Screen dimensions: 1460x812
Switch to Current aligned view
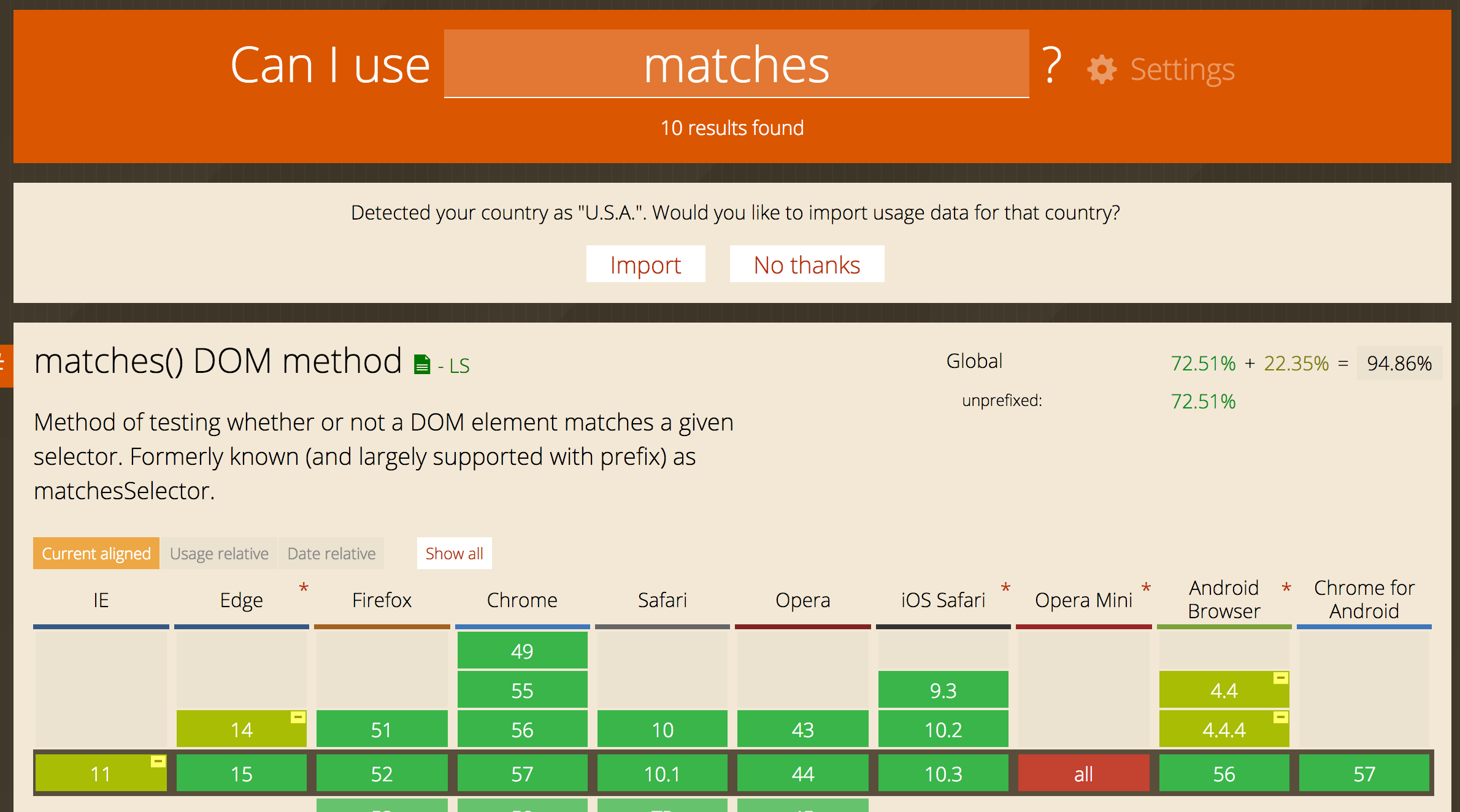coord(96,553)
